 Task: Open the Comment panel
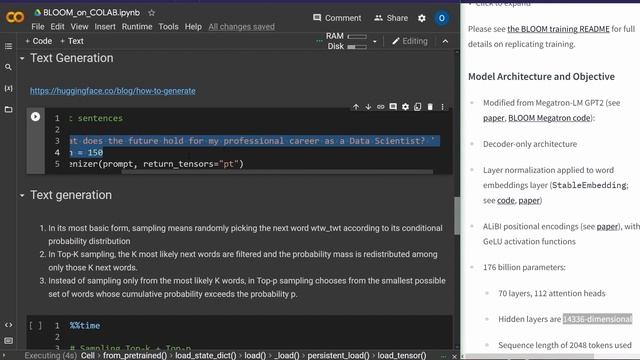pos(337,18)
